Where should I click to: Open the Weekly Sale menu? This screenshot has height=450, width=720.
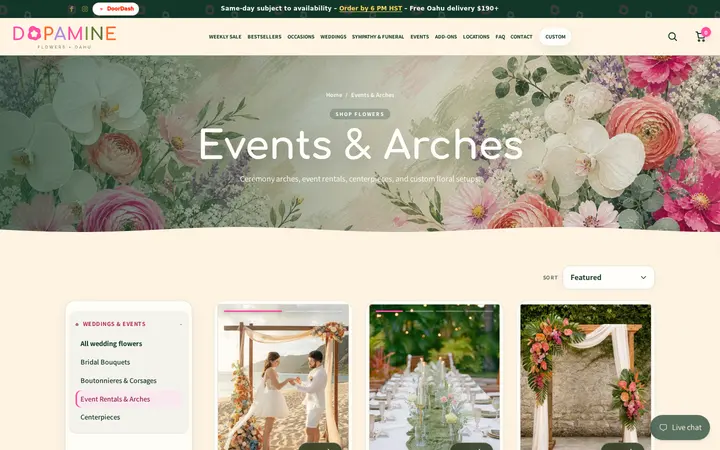(225, 37)
